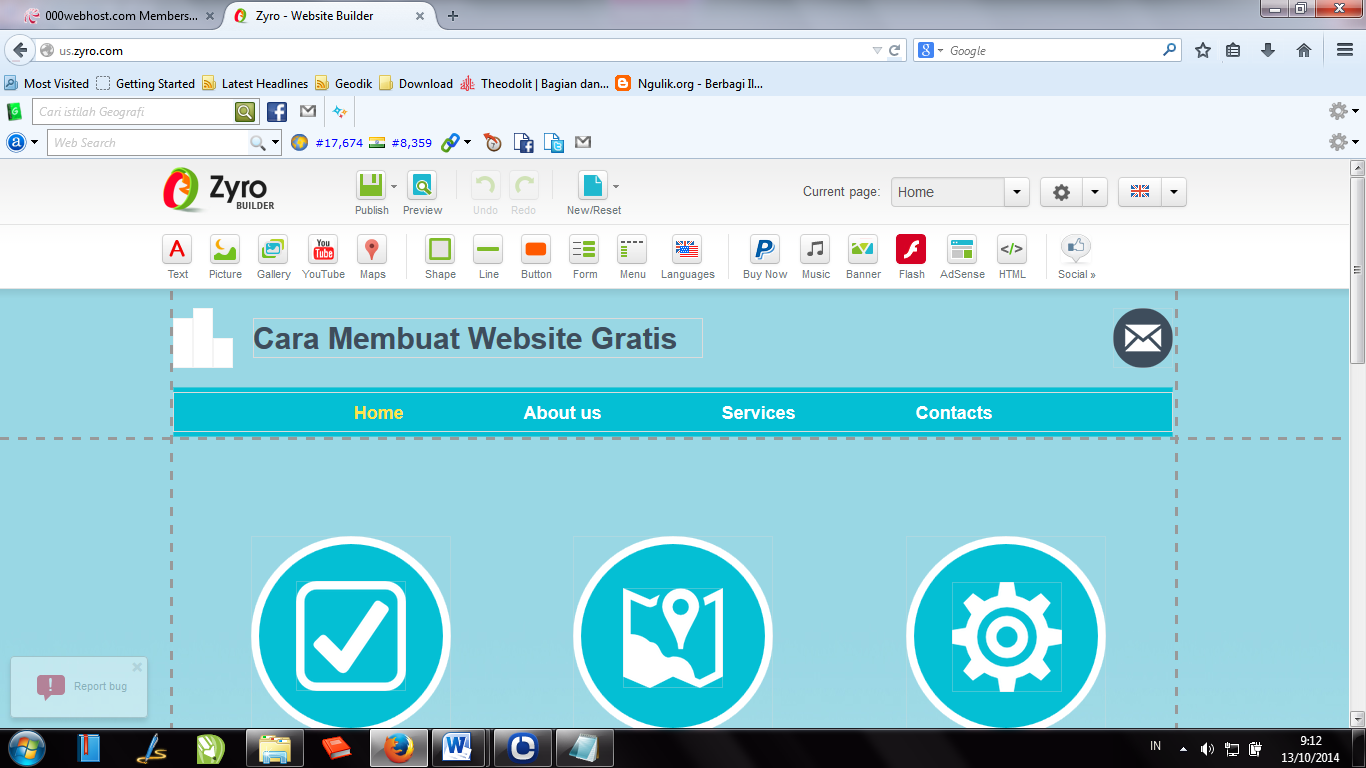Viewport: 1366px width, 768px height.
Task: Expand the Social elements menu
Action: coord(1075,256)
